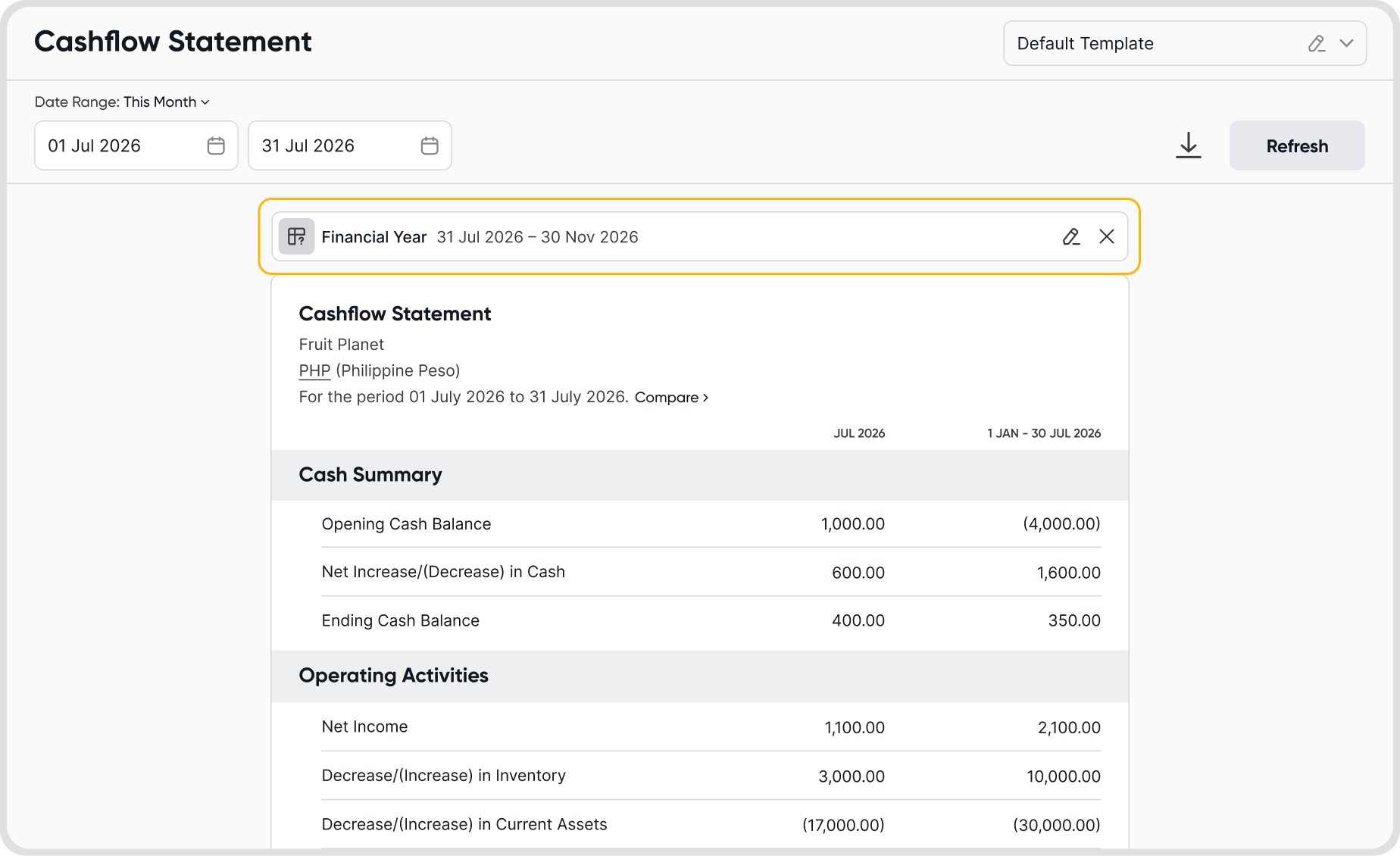Click the JUL 2026 column header
The image size is (1400, 856).
(x=859, y=433)
